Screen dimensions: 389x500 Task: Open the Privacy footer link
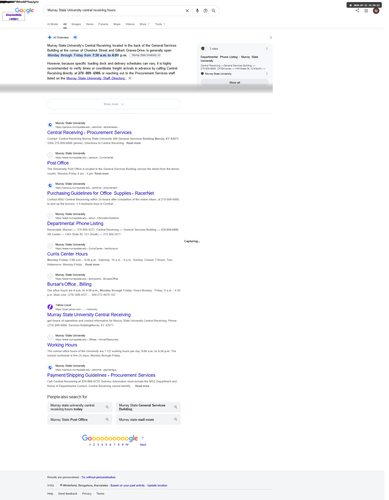click(x=87, y=494)
